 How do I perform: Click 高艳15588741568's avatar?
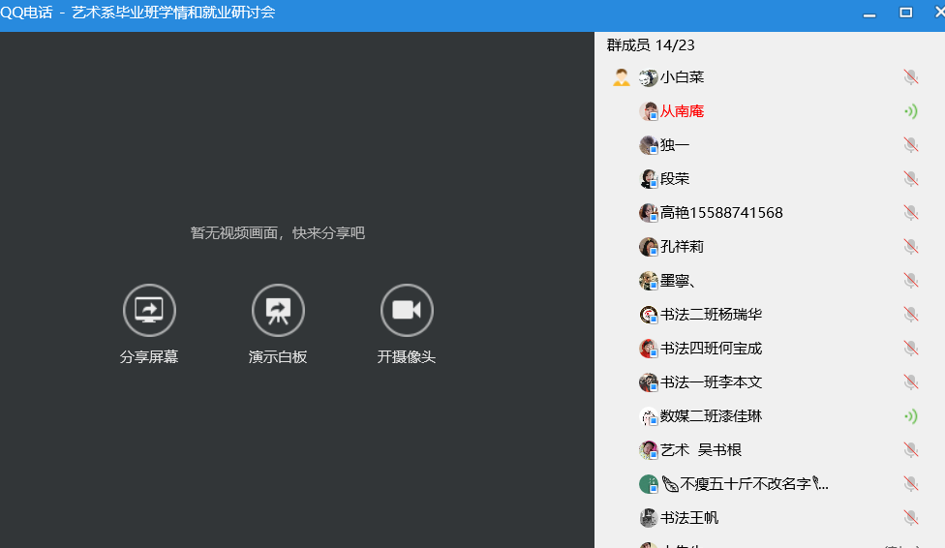coord(648,213)
